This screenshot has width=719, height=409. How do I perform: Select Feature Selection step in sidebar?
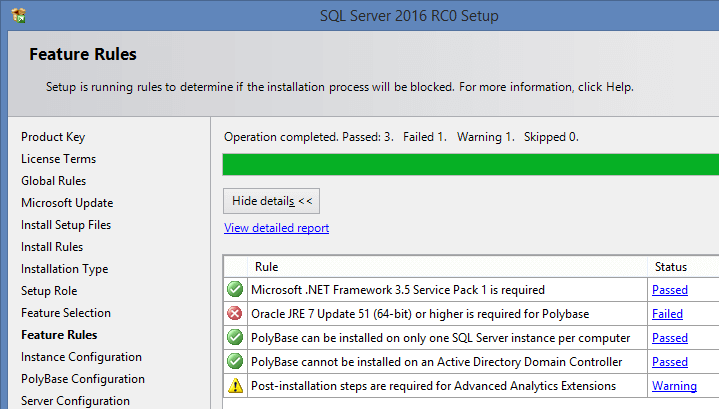(66, 313)
